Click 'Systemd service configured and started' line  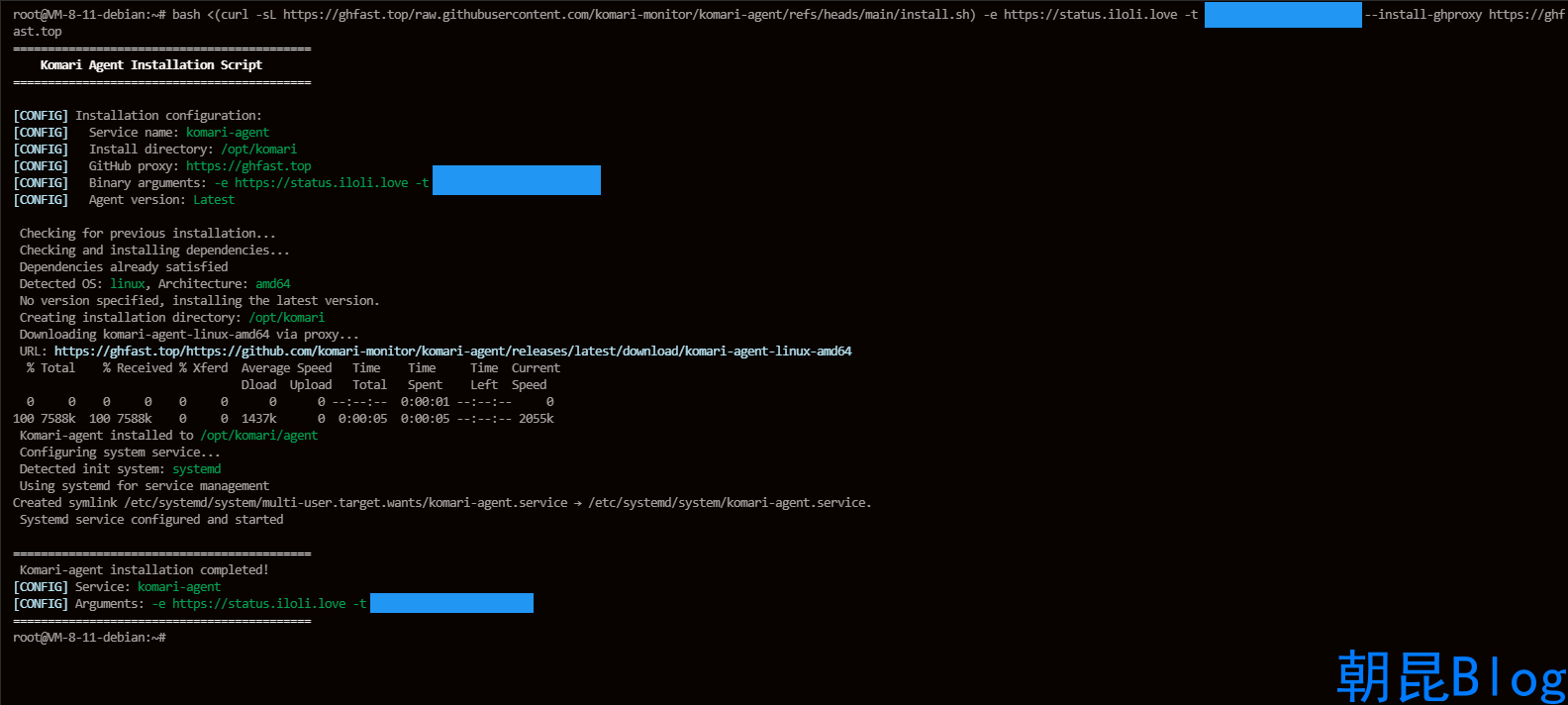click(x=151, y=520)
